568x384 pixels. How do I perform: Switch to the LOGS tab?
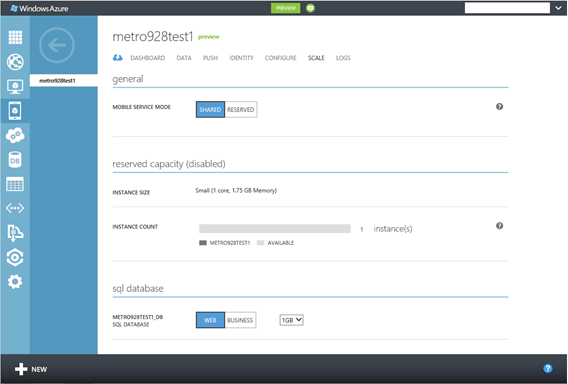(343, 58)
